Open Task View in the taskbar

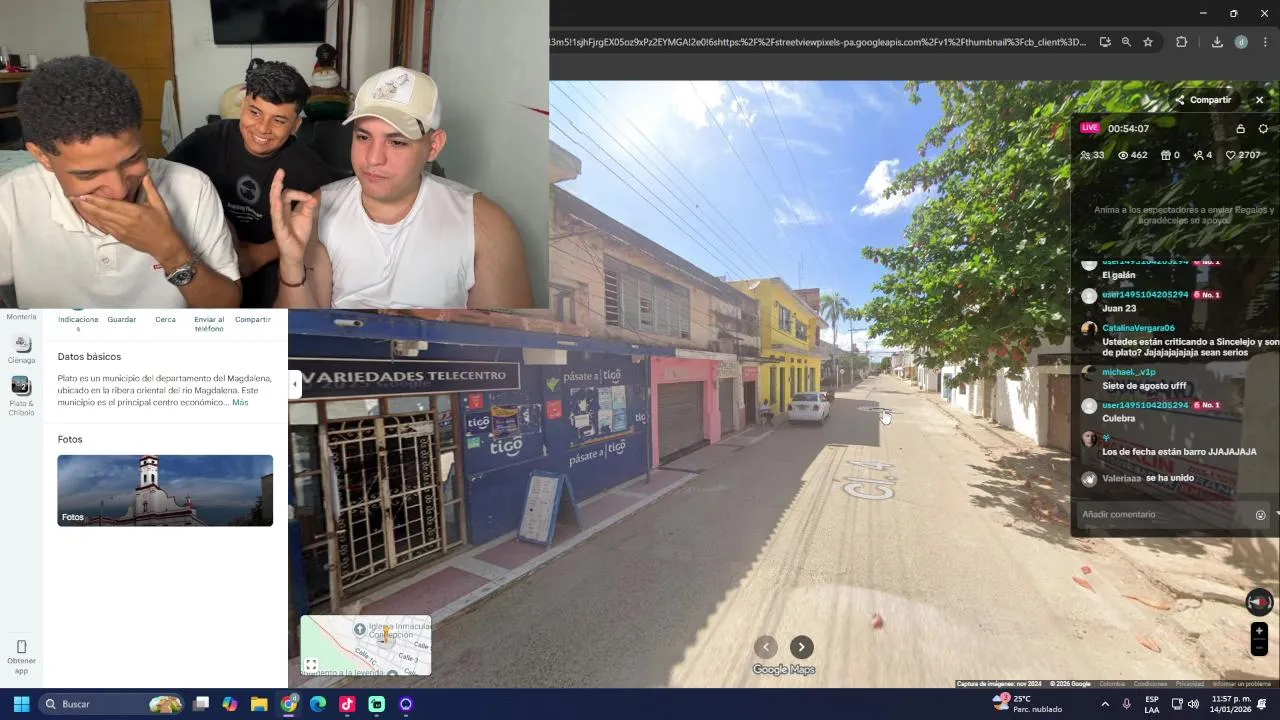coord(201,704)
